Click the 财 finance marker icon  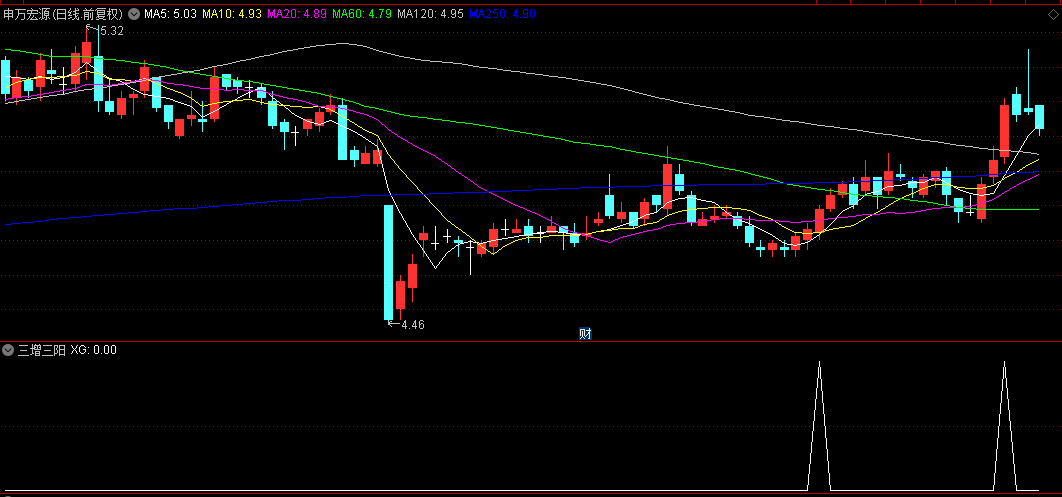[585, 334]
